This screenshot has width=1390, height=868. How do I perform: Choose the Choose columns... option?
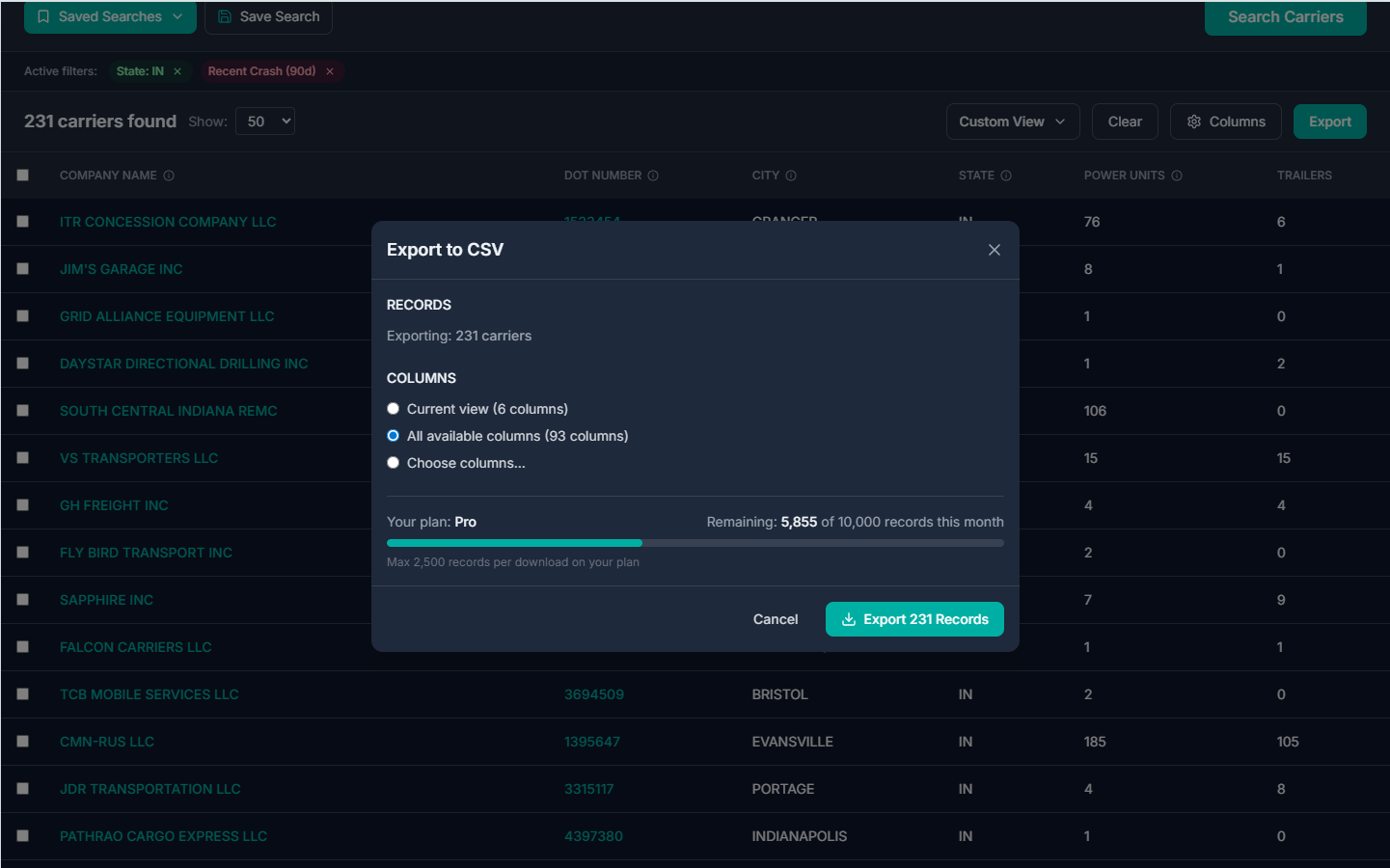tap(393, 462)
